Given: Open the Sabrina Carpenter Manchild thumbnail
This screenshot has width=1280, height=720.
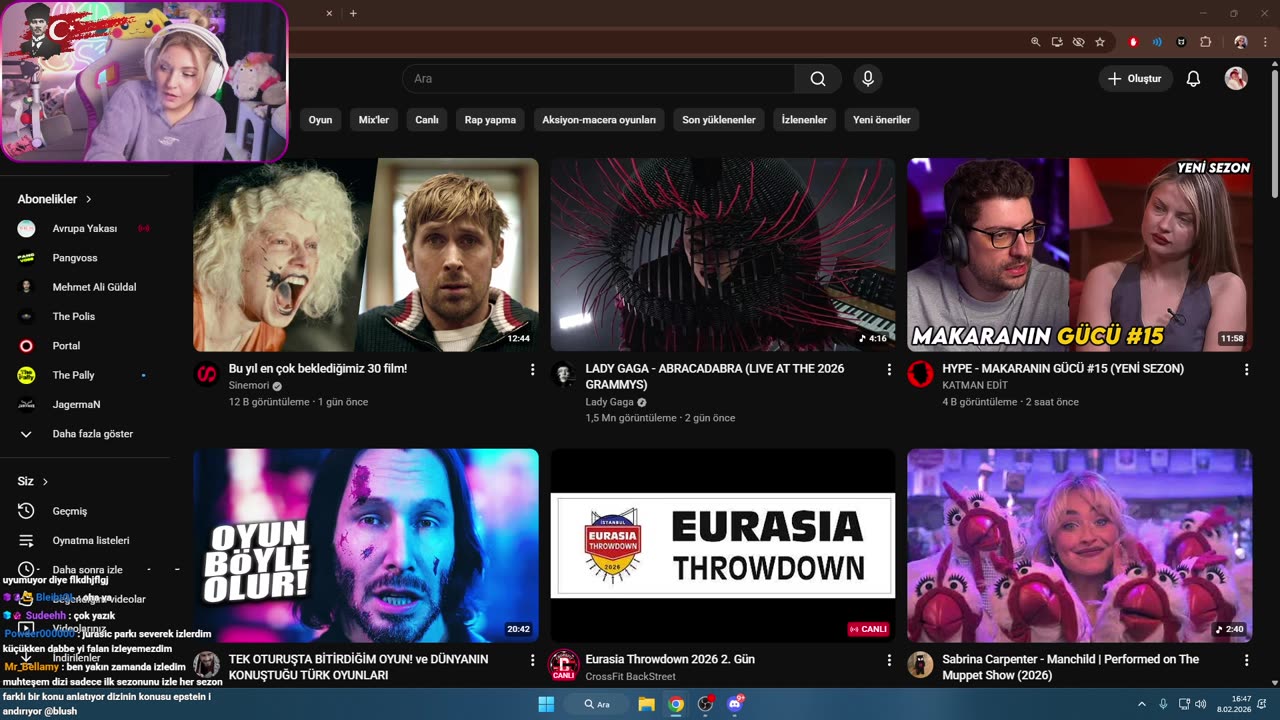Looking at the screenshot, I should [x=1080, y=545].
